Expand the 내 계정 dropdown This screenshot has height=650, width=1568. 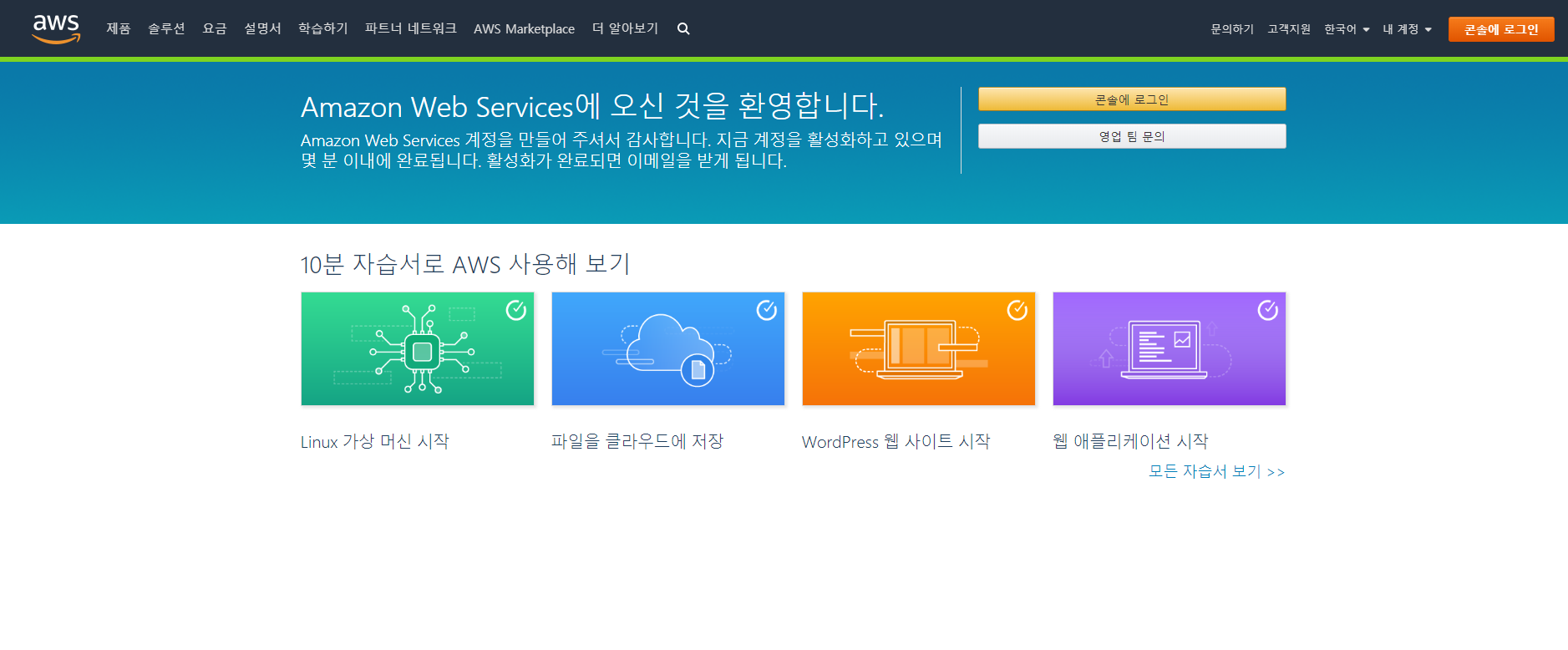pos(1407,29)
